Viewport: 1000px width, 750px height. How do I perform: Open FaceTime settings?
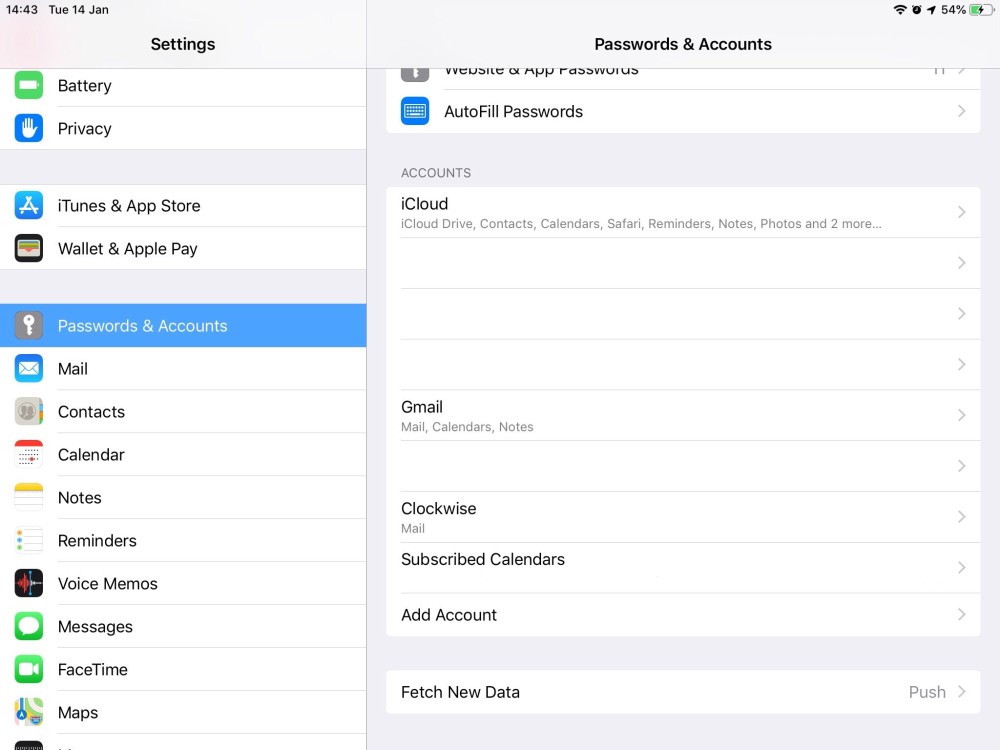[183, 669]
